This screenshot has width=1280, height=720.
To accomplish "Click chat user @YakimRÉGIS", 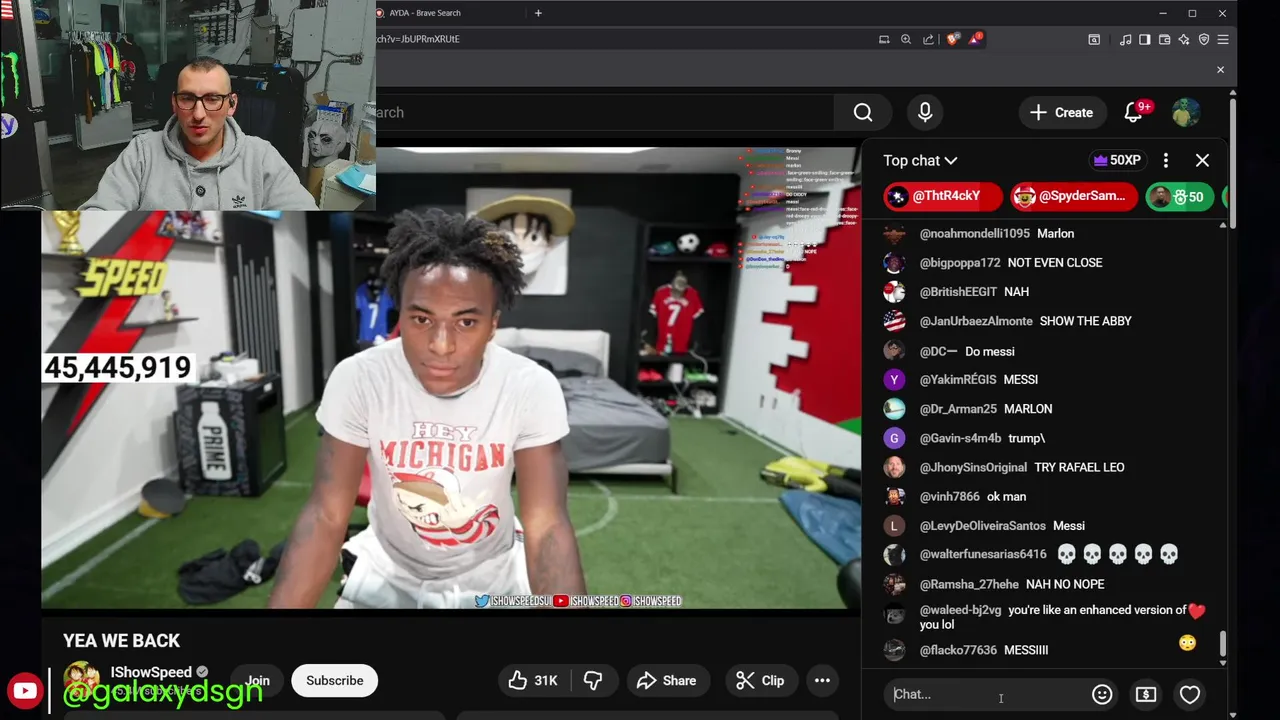I will (957, 380).
